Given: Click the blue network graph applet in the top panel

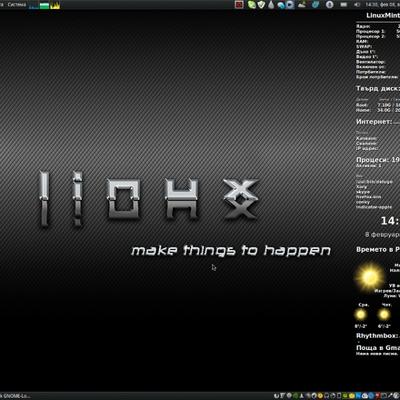Looking at the screenshot, I should tap(33, 5).
